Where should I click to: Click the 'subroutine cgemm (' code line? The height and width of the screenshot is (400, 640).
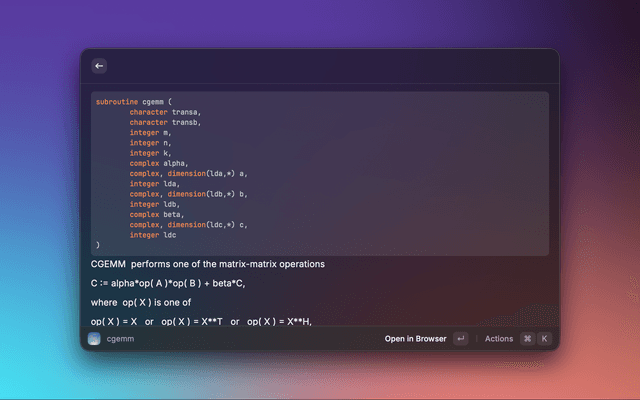134,101
